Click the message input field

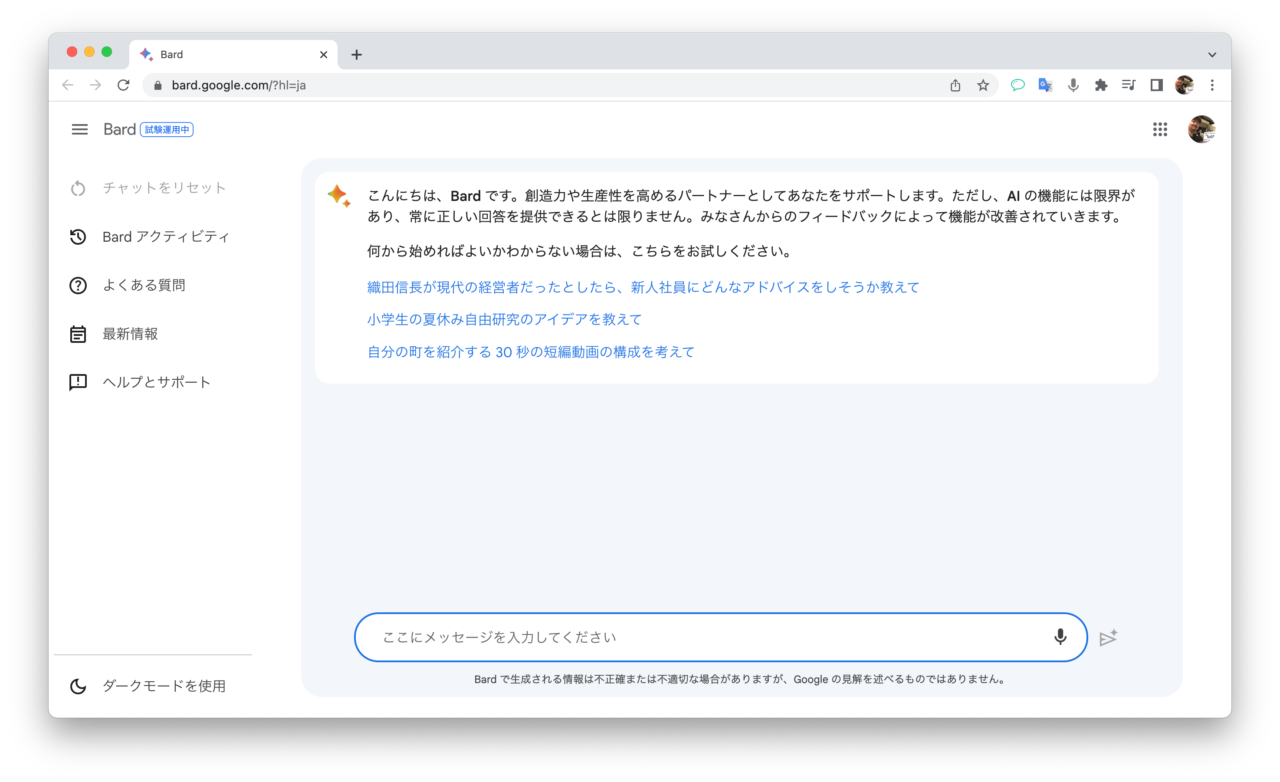coord(700,637)
